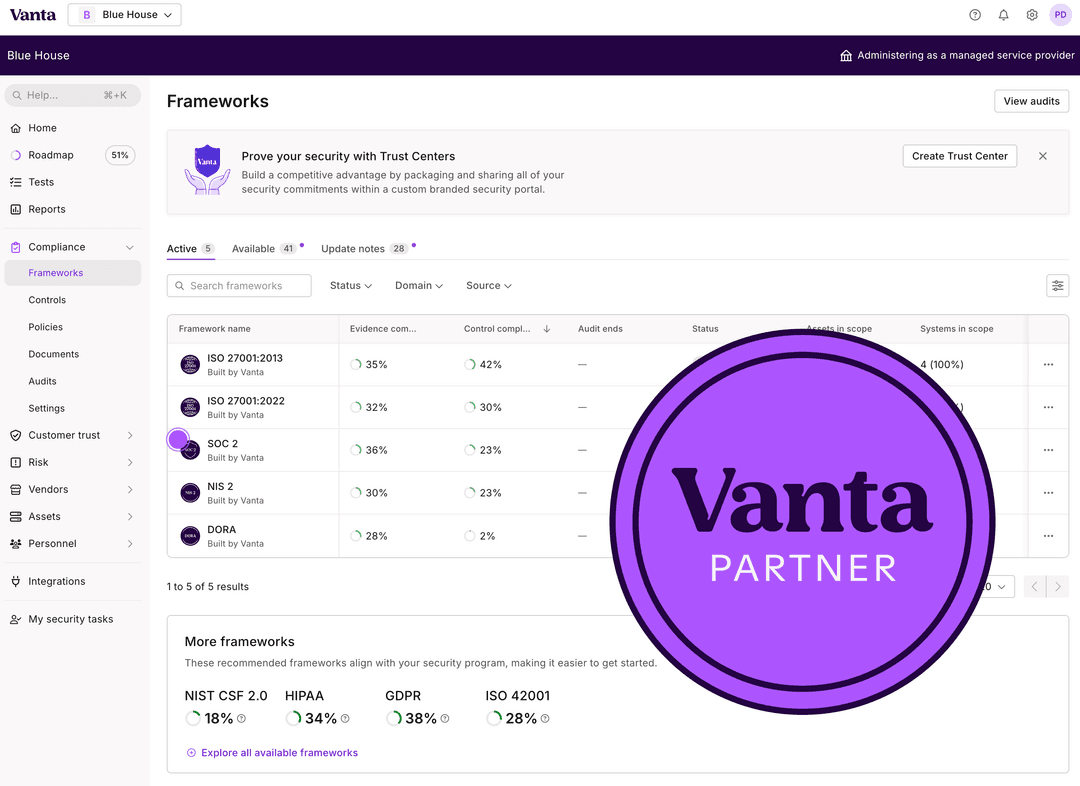Screen dimensions: 1080x786
Task: Select Controls in Compliance menu
Action: (x=47, y=300)
